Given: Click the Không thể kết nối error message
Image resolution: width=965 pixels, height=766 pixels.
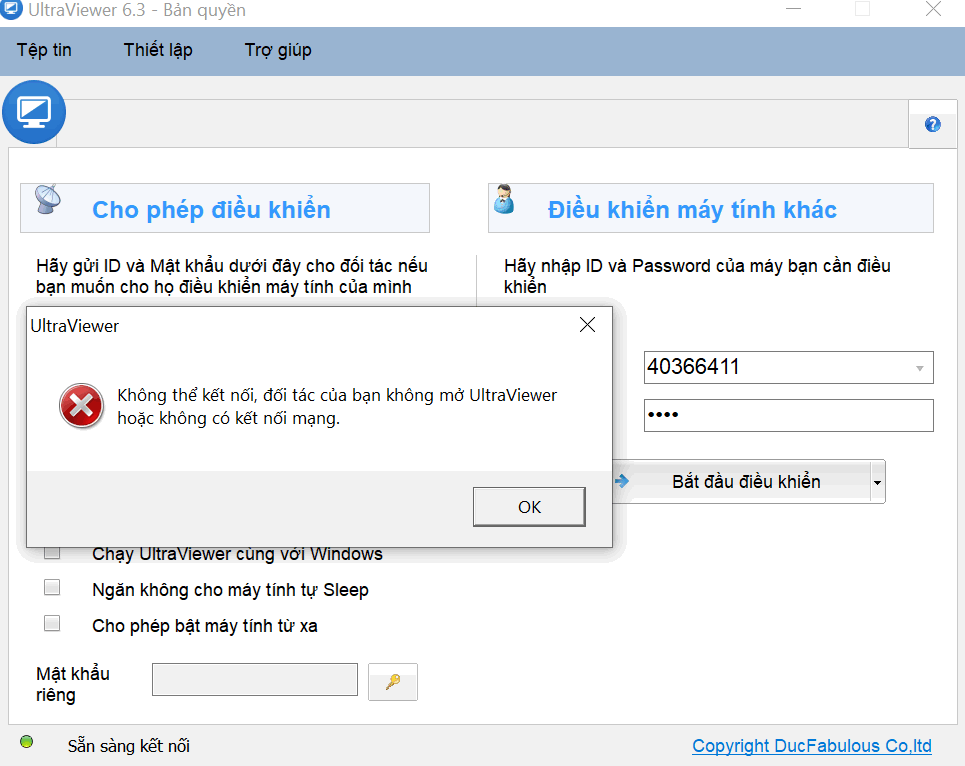Looking at the screenshot, I should pyautogui.click(x=337, y=407).
